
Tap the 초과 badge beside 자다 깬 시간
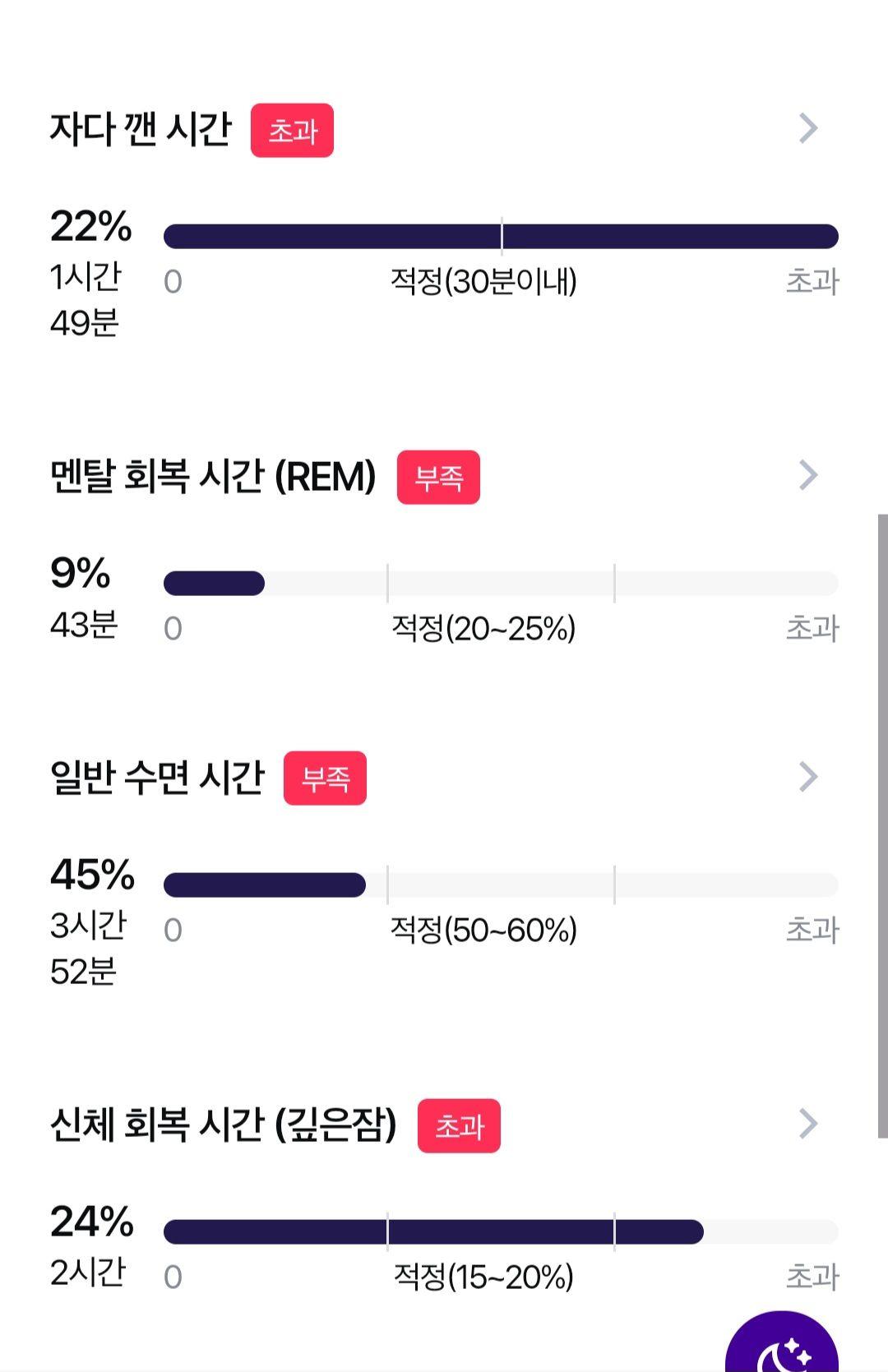coord(292,130)
